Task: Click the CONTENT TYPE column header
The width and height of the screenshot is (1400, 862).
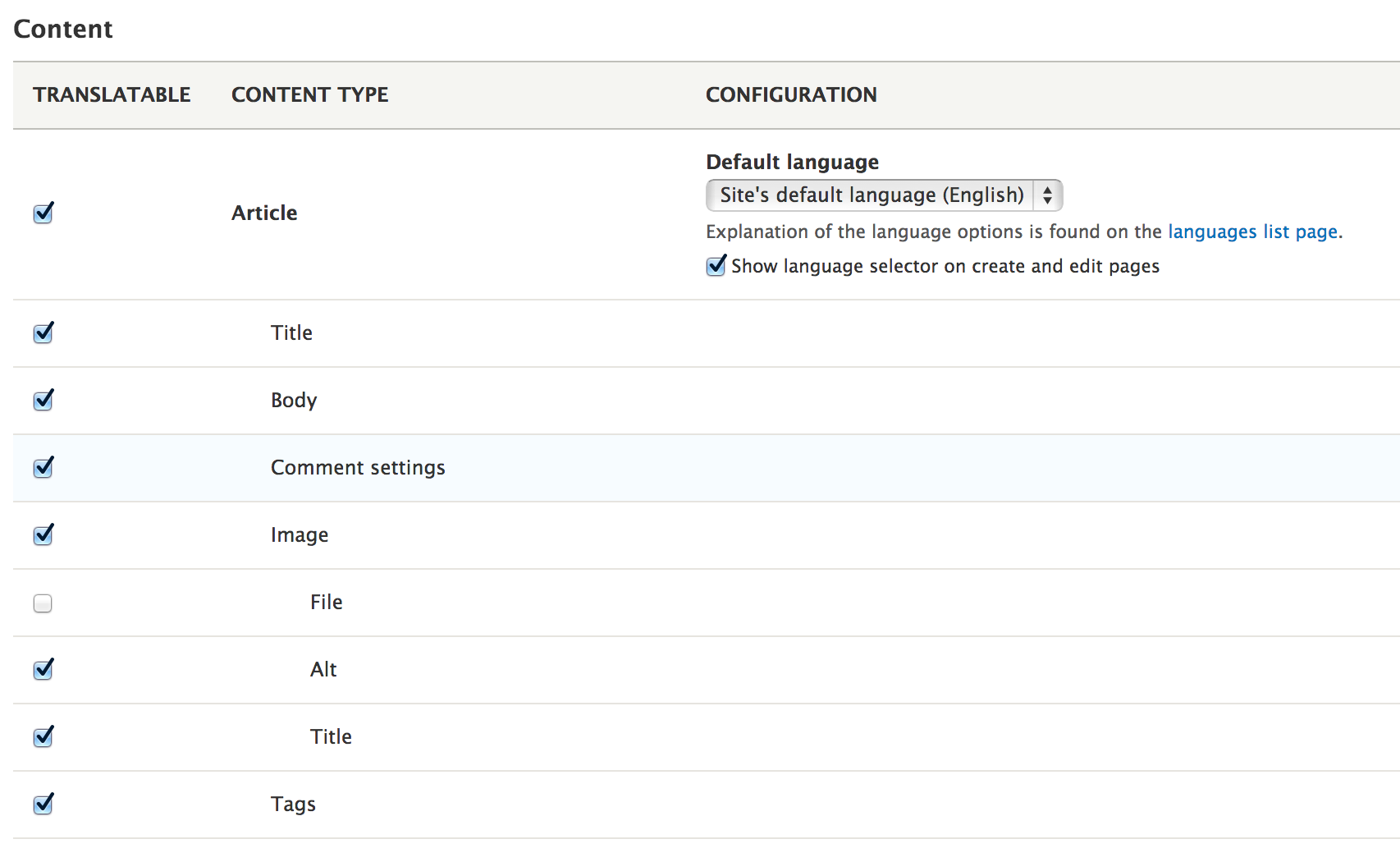Action: (310, 95)
